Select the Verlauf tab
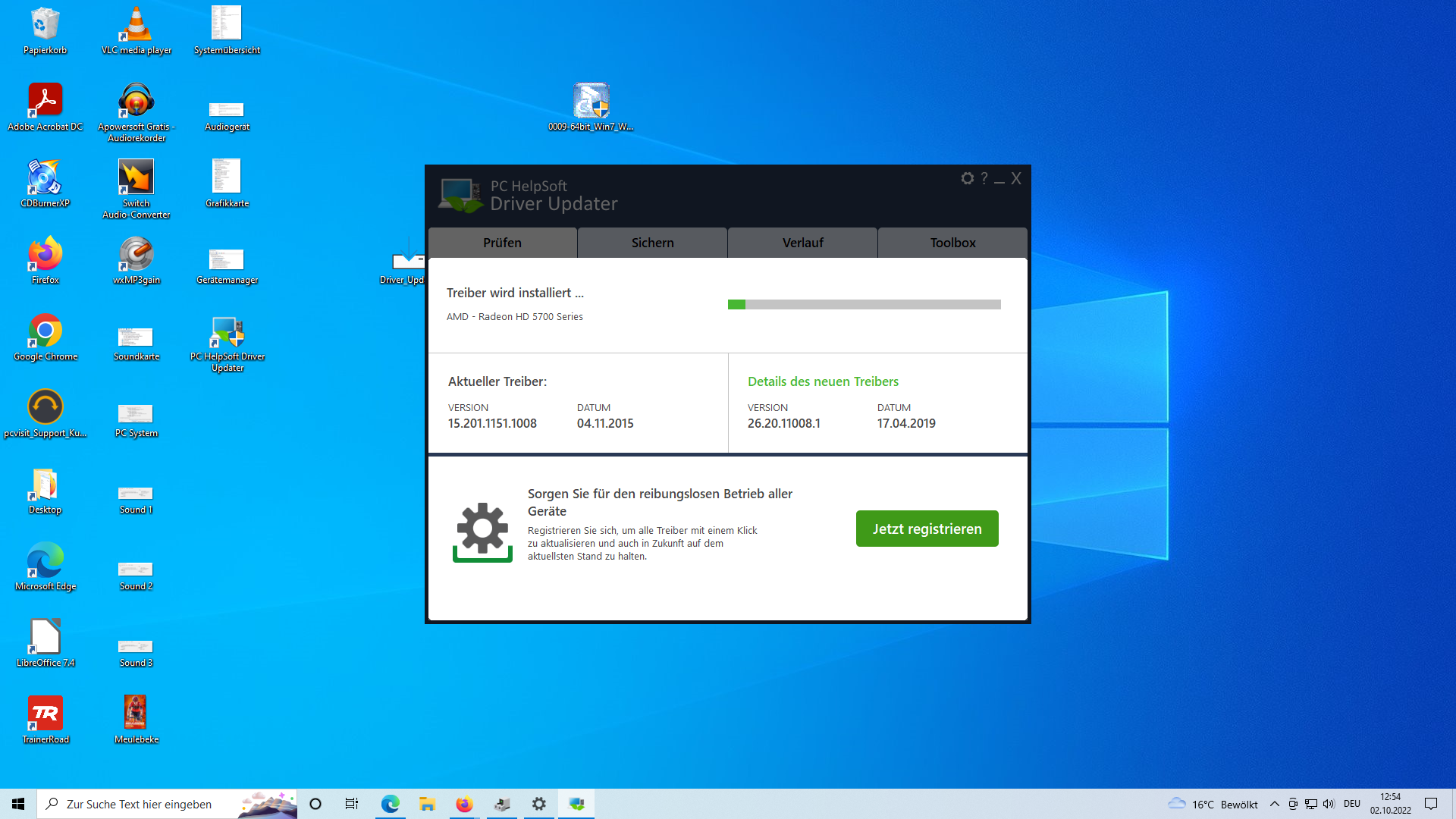The height and width of the screenshot is (819, 1456). [x=802, y=243]
